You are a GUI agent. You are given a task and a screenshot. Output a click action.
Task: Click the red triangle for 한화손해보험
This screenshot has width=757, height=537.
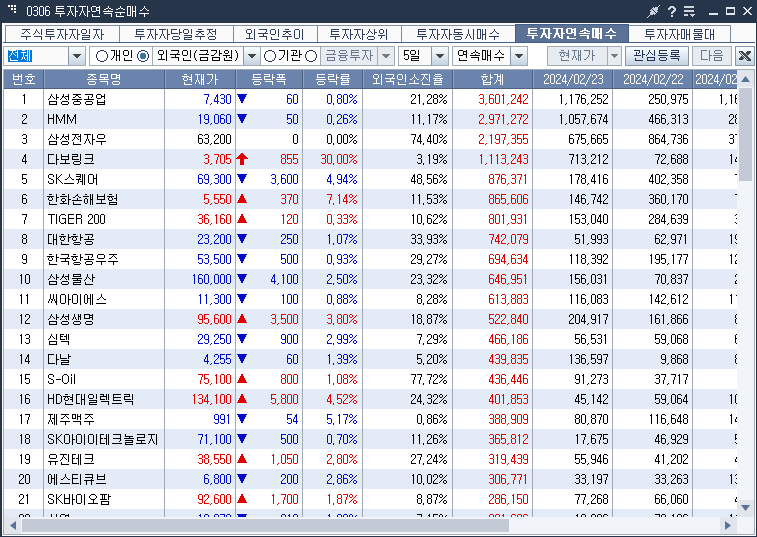tap(242, 198)
